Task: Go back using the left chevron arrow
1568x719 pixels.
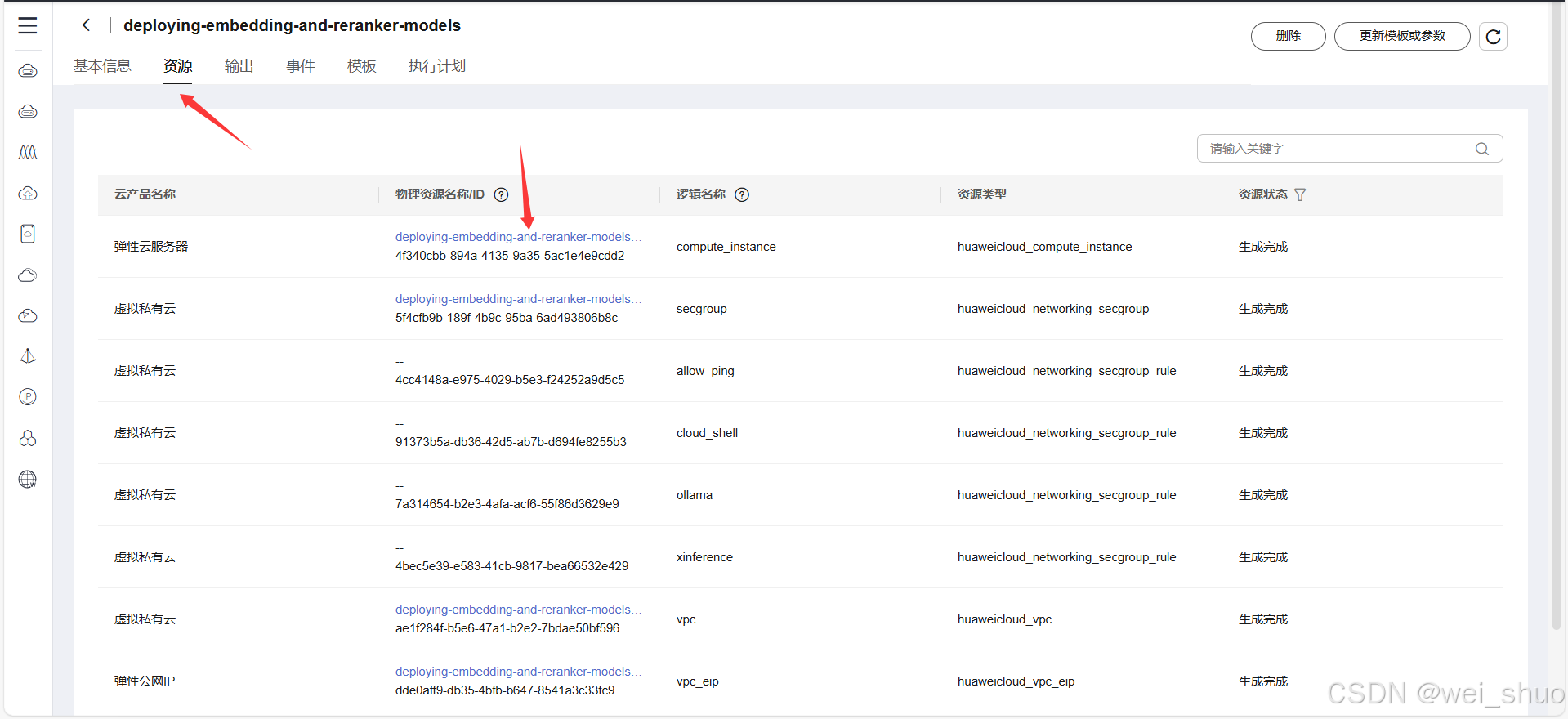Action: point(86,25)
